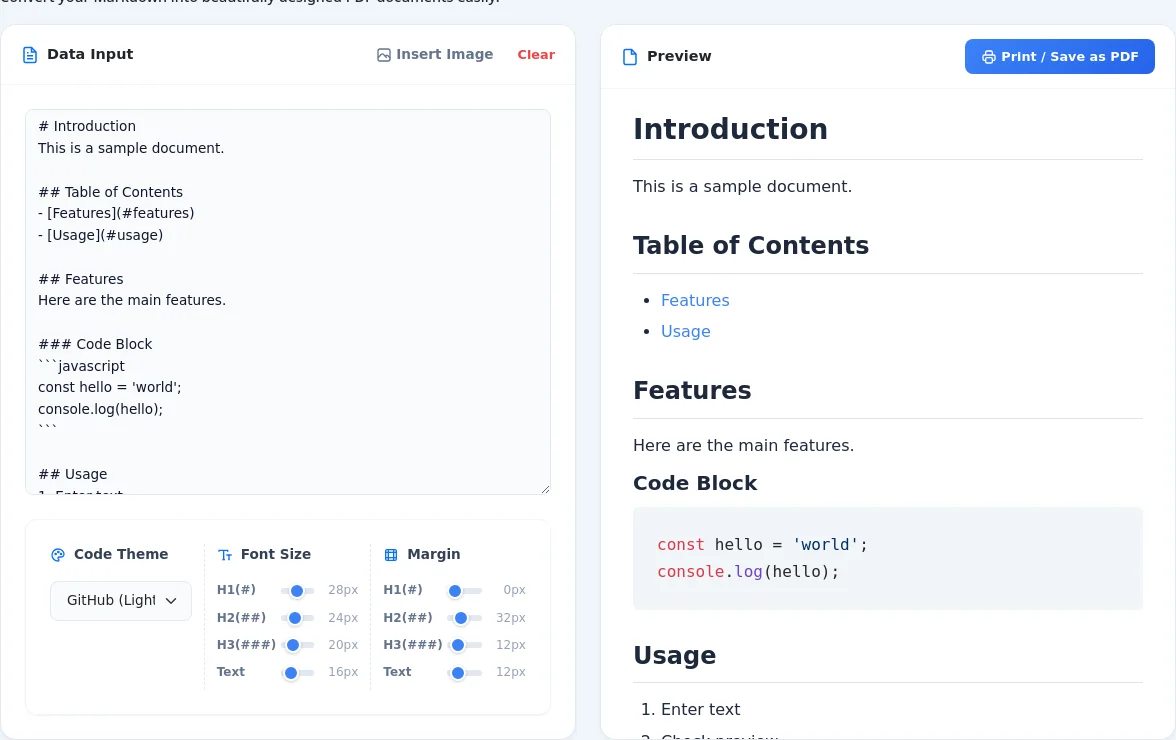Click the 'Data Input' panel title
This screenshot has width=1176, height=740.
[90, 54]
